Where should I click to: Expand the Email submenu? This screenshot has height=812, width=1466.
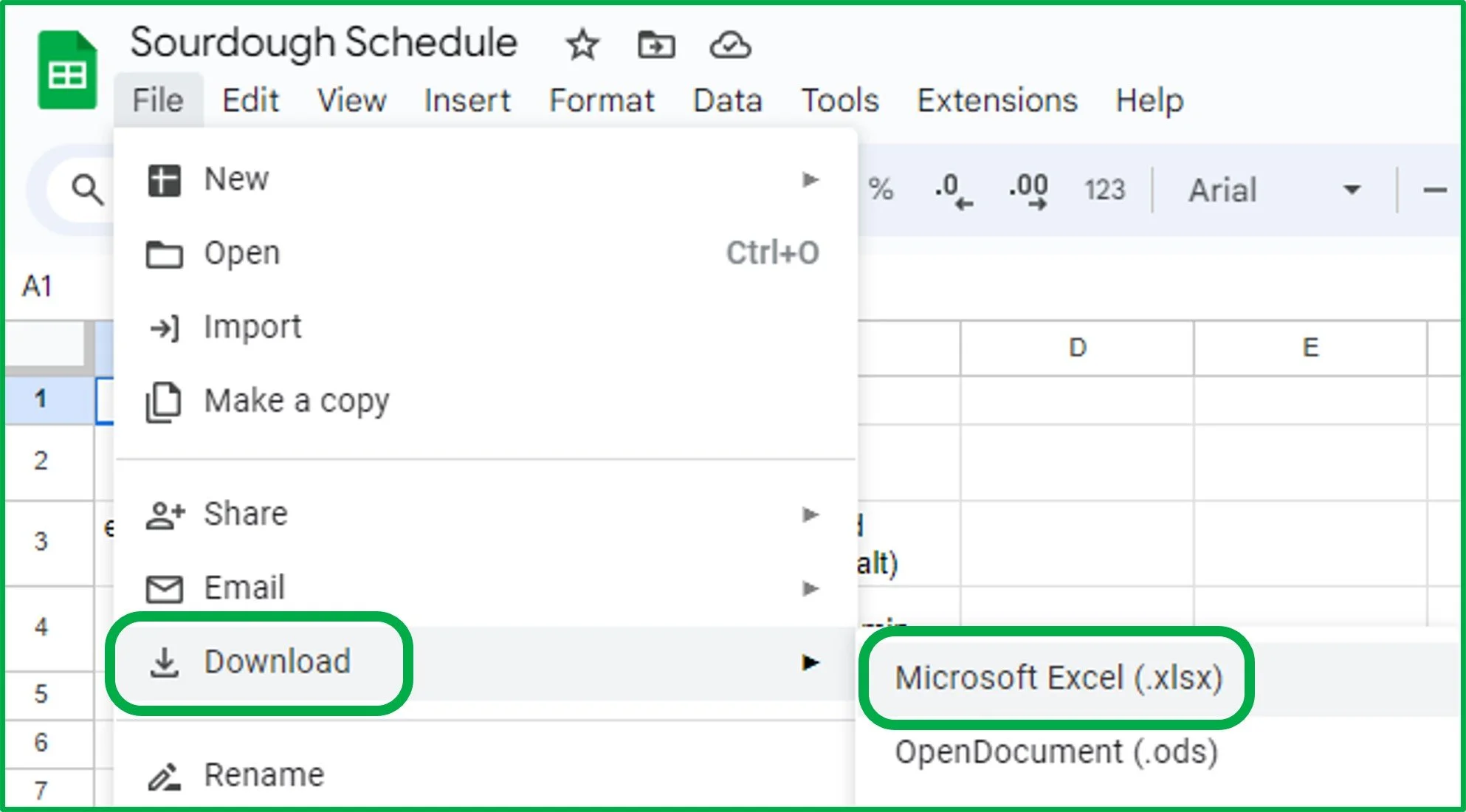[x=486, y=588]
